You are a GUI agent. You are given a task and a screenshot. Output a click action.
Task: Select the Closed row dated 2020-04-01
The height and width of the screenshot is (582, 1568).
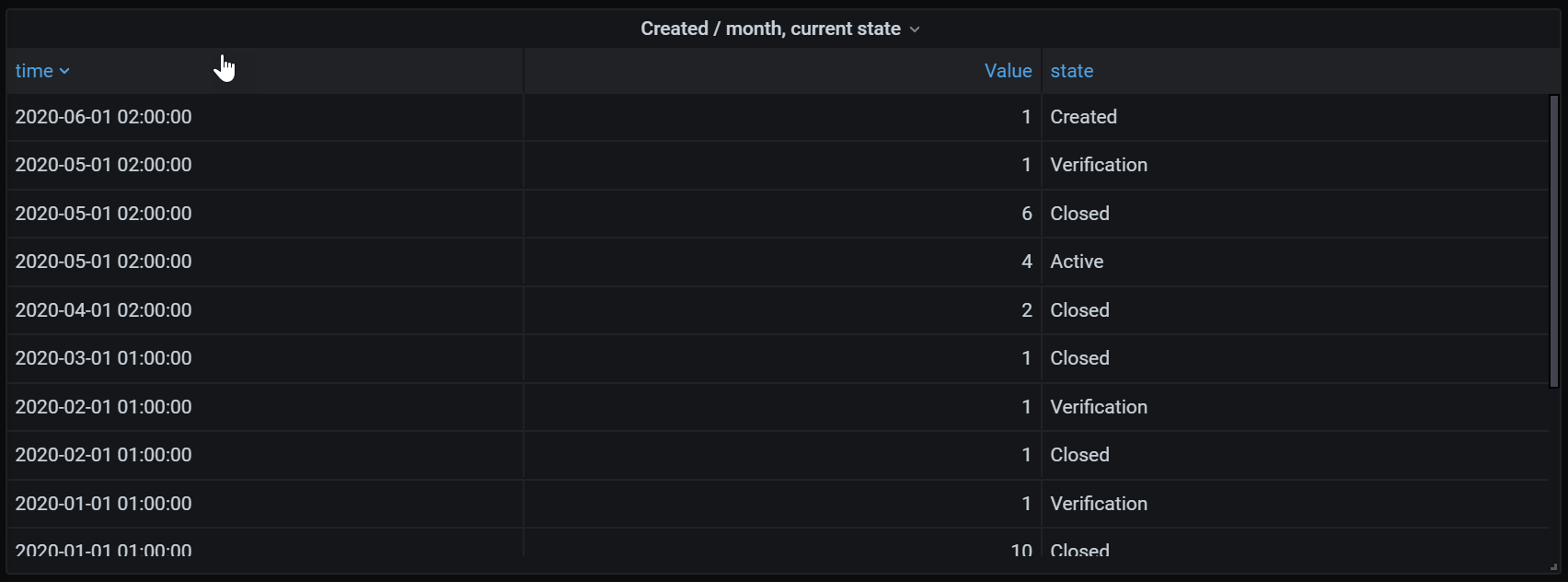point(1079,310)
